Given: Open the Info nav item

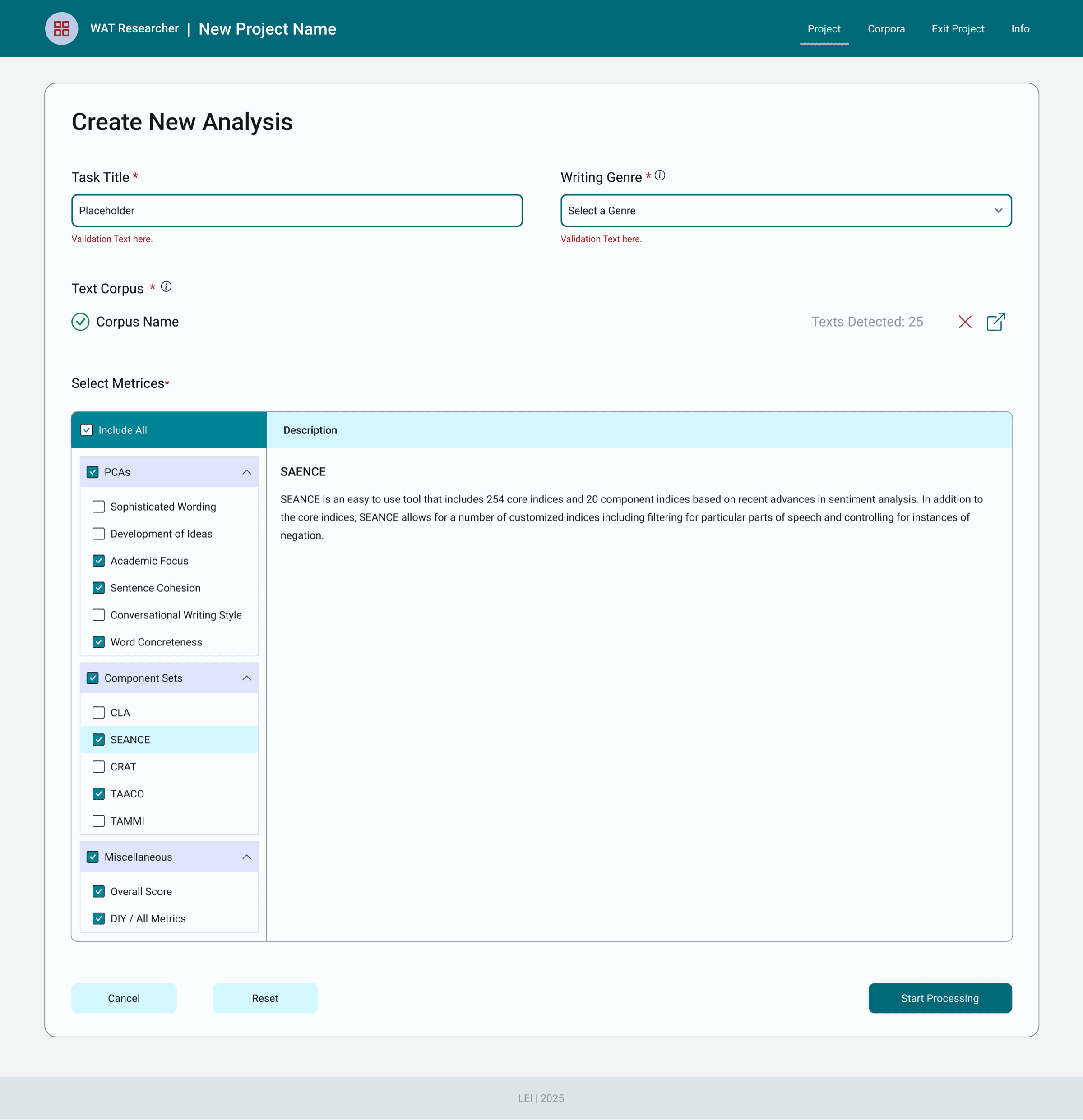Looking at the screenshot, I should click(1020, 28).
